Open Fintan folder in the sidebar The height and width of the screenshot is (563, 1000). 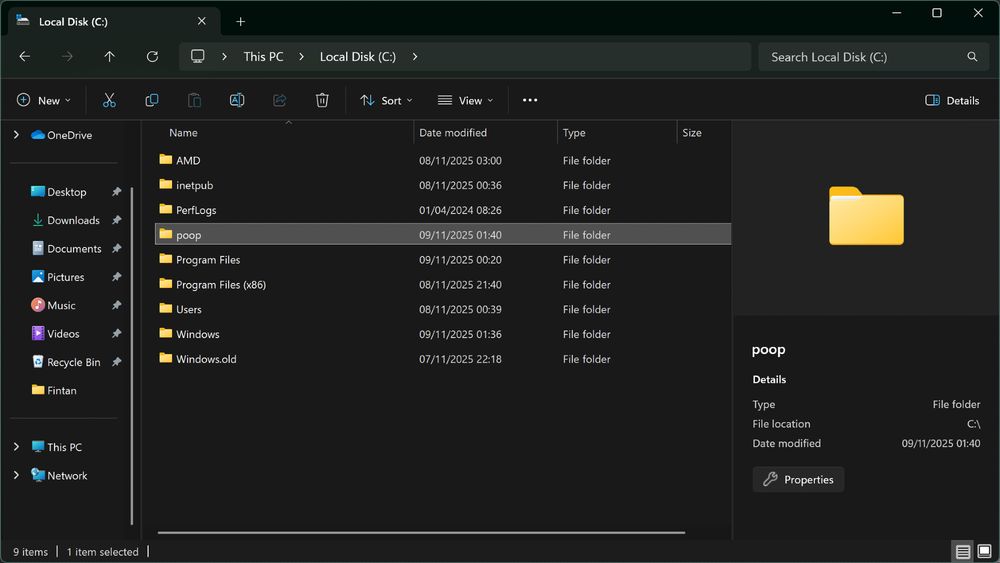tap(61, 390)
